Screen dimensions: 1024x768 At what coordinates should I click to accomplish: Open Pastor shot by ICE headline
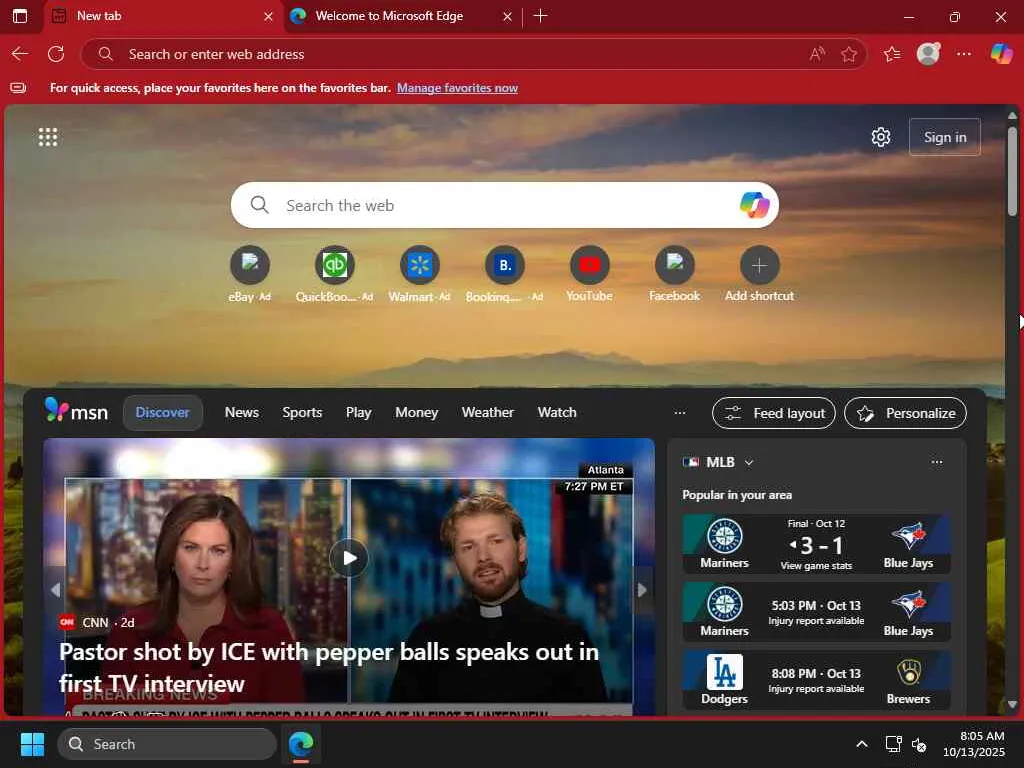(x=328, y=667)
